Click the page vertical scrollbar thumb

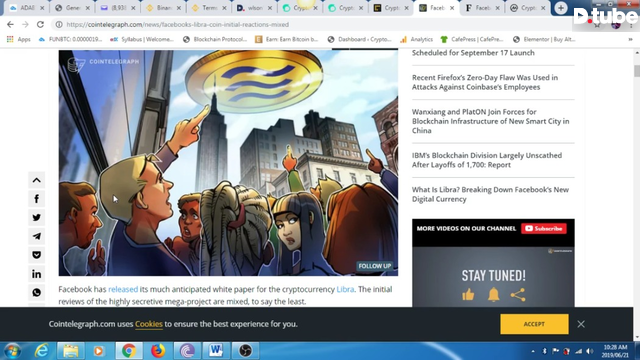[637, 70]
